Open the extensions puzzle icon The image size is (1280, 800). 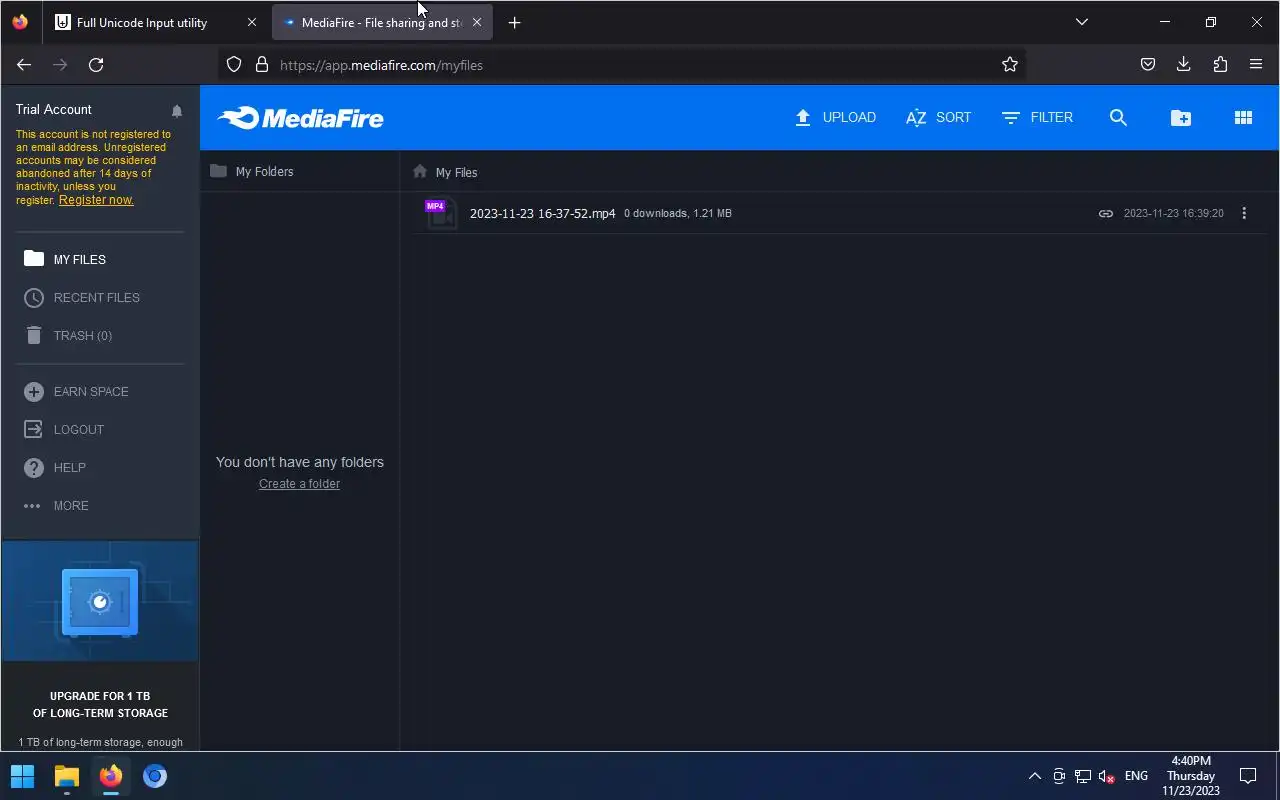(x=1220, y=64)
